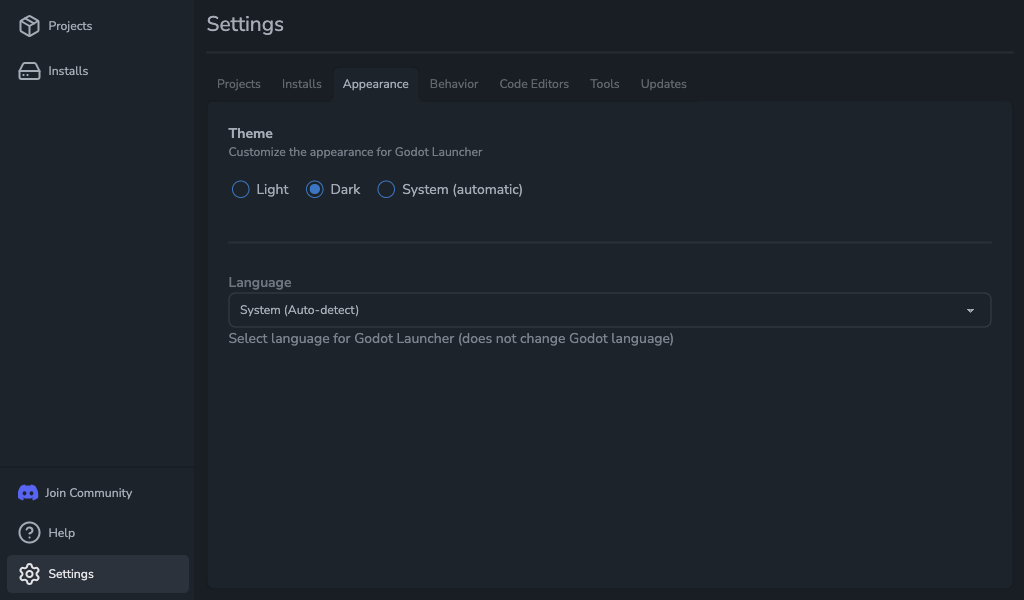Viewport: 1024px width, 600px height.
Task: Switch to the Projects settings tab
Action: coord(238,84)
